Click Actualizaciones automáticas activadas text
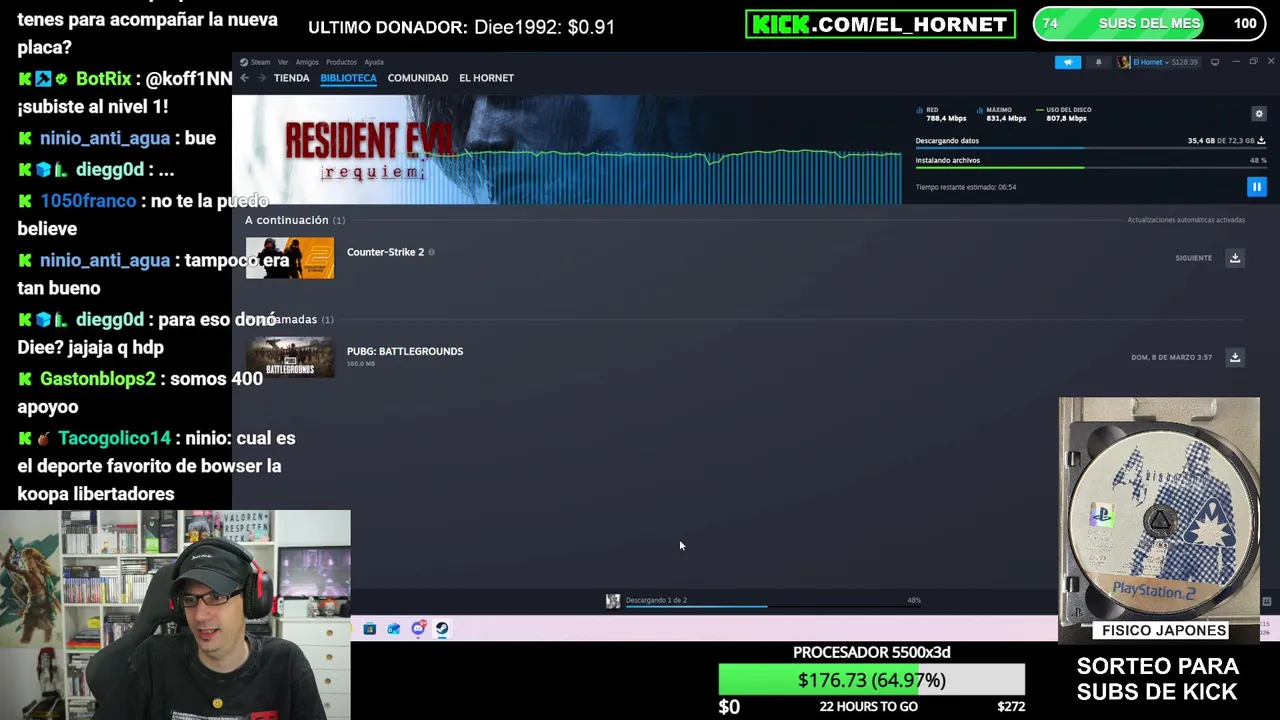Screen dimensions: 1280x720 [1186, 220]
